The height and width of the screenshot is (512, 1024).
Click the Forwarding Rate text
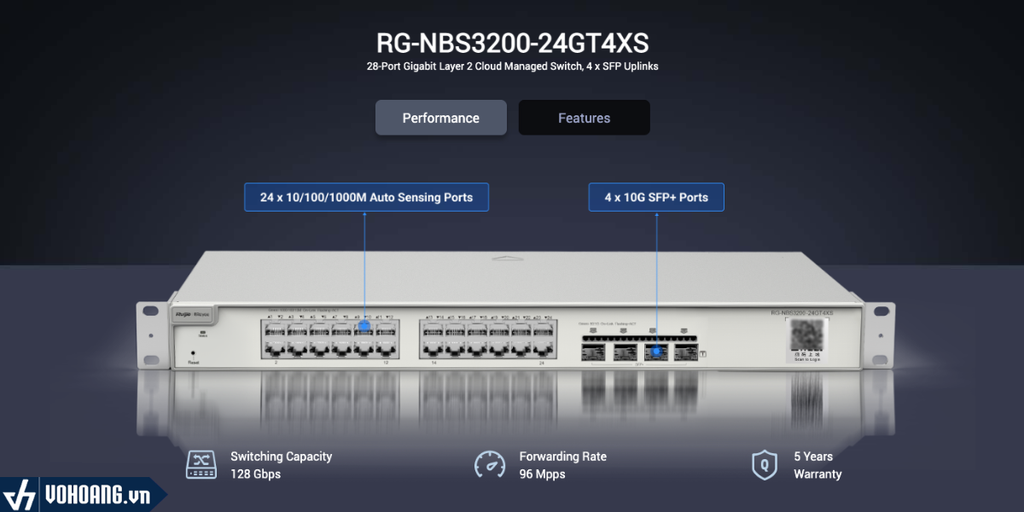(563, 456)
